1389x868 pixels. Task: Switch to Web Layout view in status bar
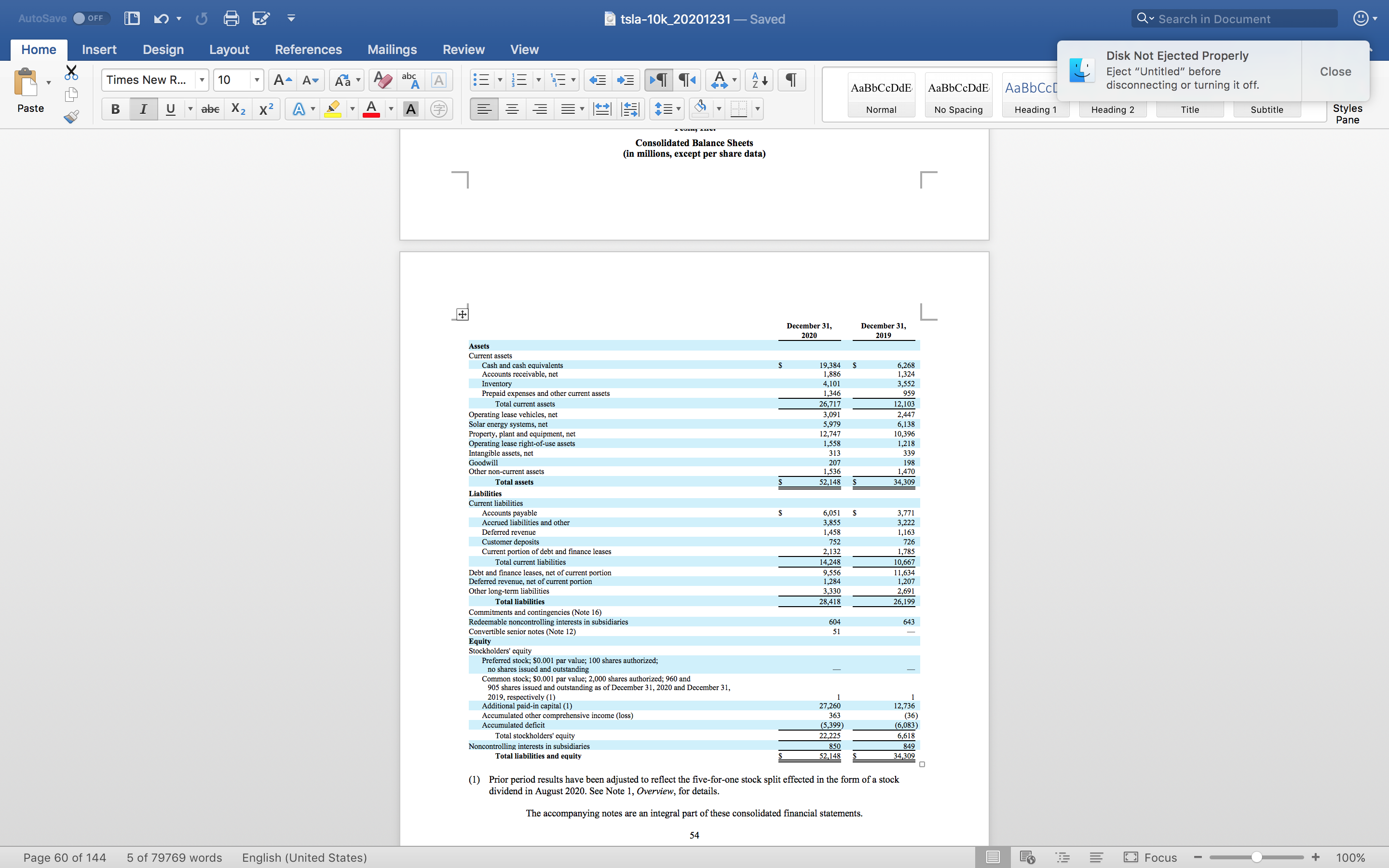[1027, 857]
